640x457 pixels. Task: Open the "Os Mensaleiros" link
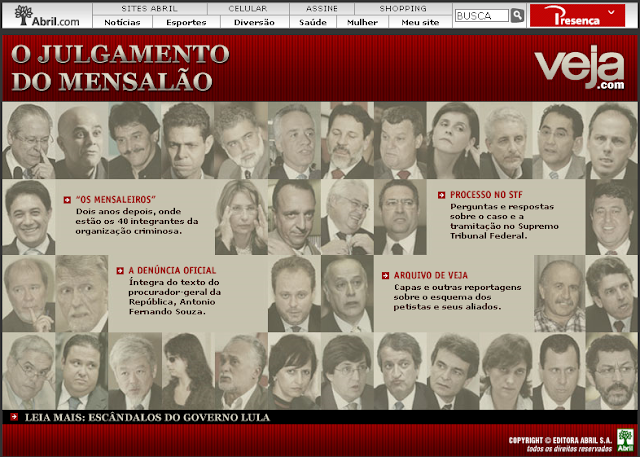coord(116,200)
